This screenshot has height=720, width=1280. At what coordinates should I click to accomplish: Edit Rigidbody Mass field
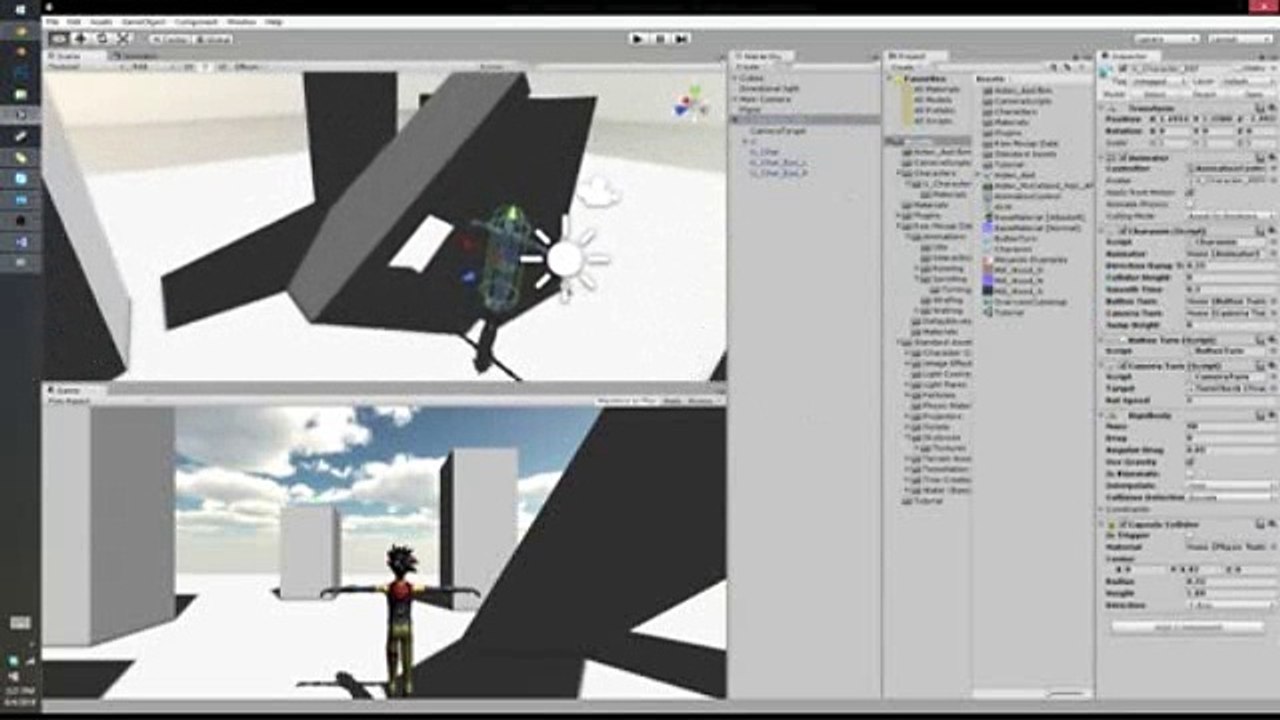(x=1230, y=426)
